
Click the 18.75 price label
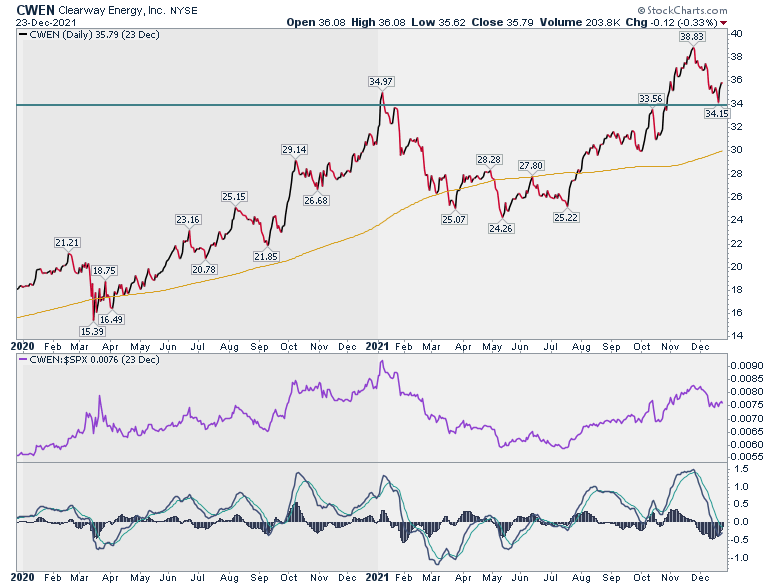coord(104,270)
